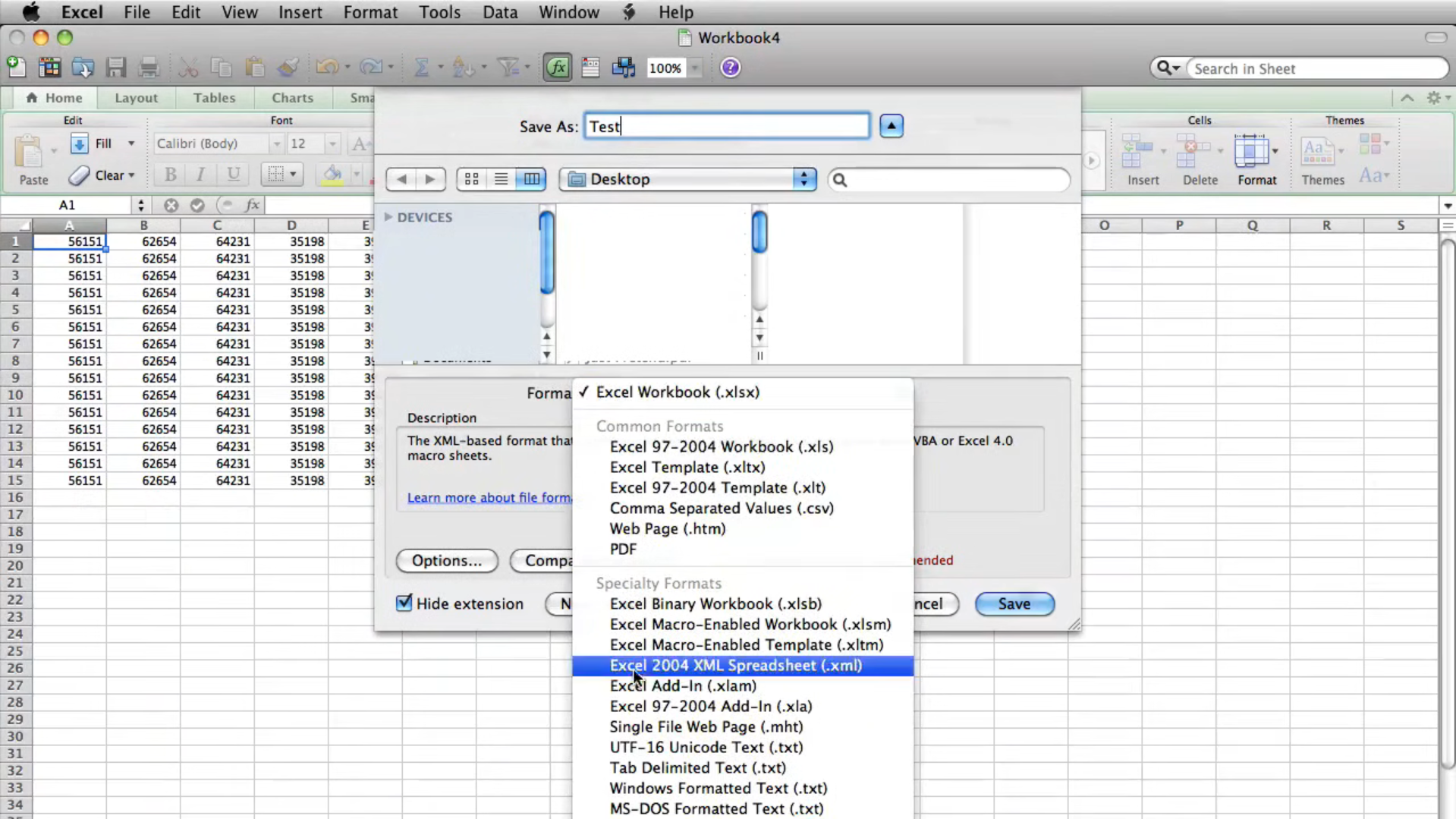Click the Save floppy disk toolbar icon
This screenshot has height=819, width=1456.
point(116,68)
